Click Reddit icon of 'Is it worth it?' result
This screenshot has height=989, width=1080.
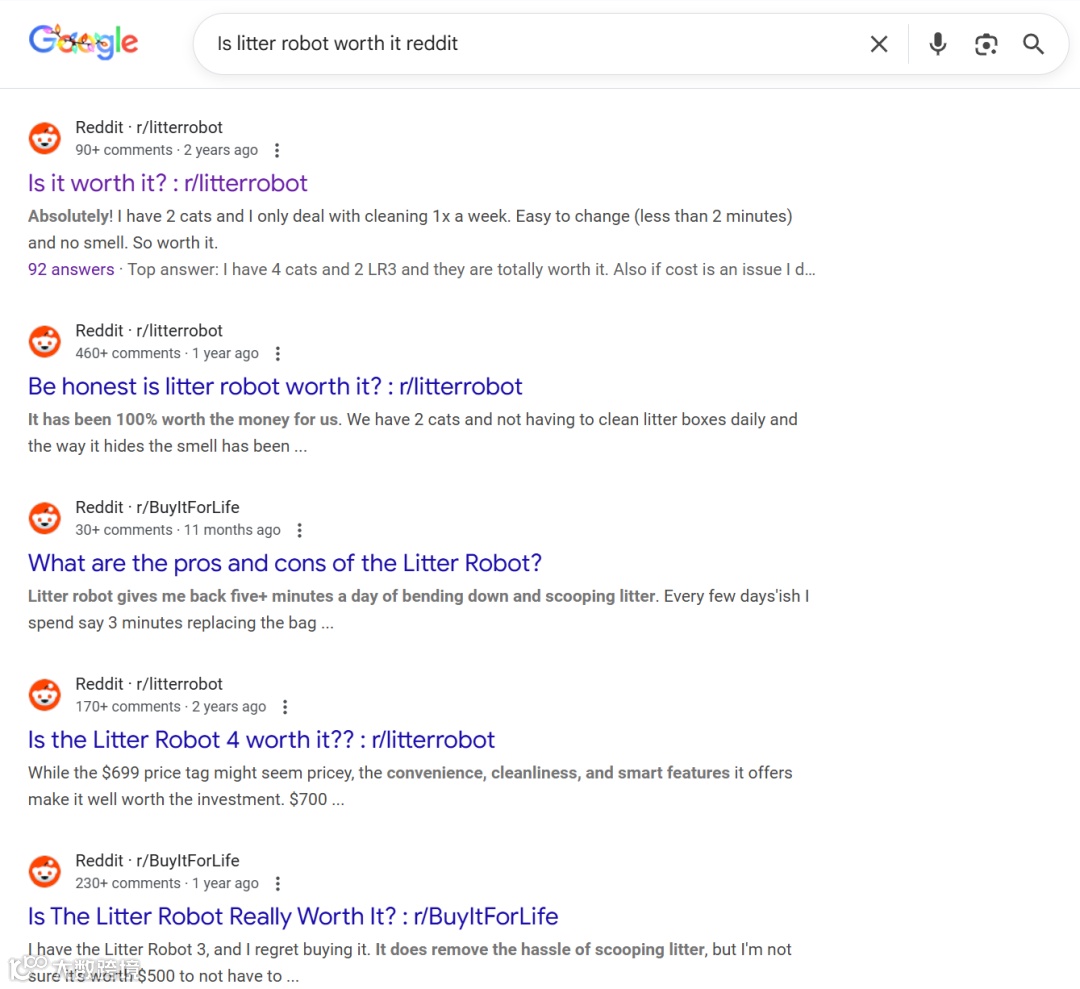point(45,138)
